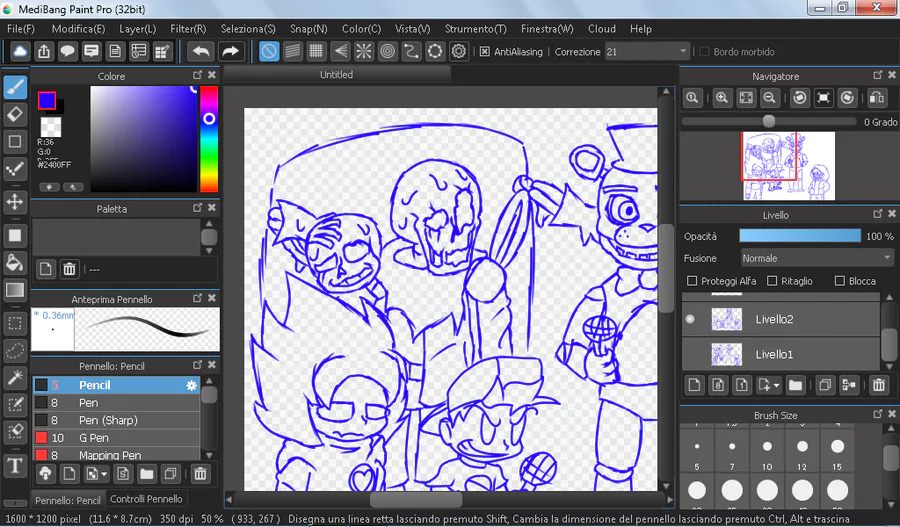Click the Undo arrow in toolbar
The height and width of the screenshot is (527, 900).
coord(201,52)
